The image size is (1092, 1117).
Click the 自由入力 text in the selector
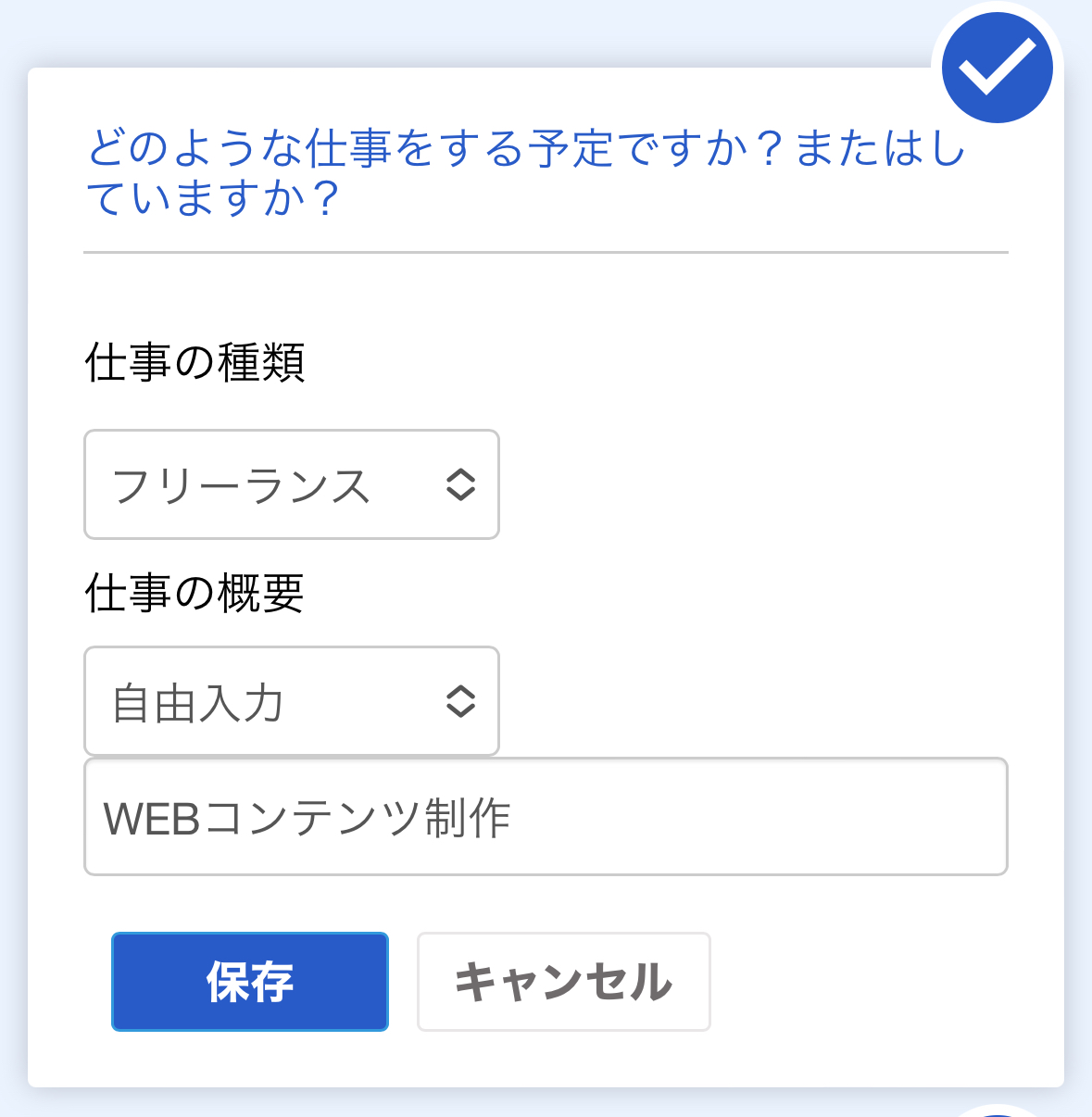[x=197, y=703]
